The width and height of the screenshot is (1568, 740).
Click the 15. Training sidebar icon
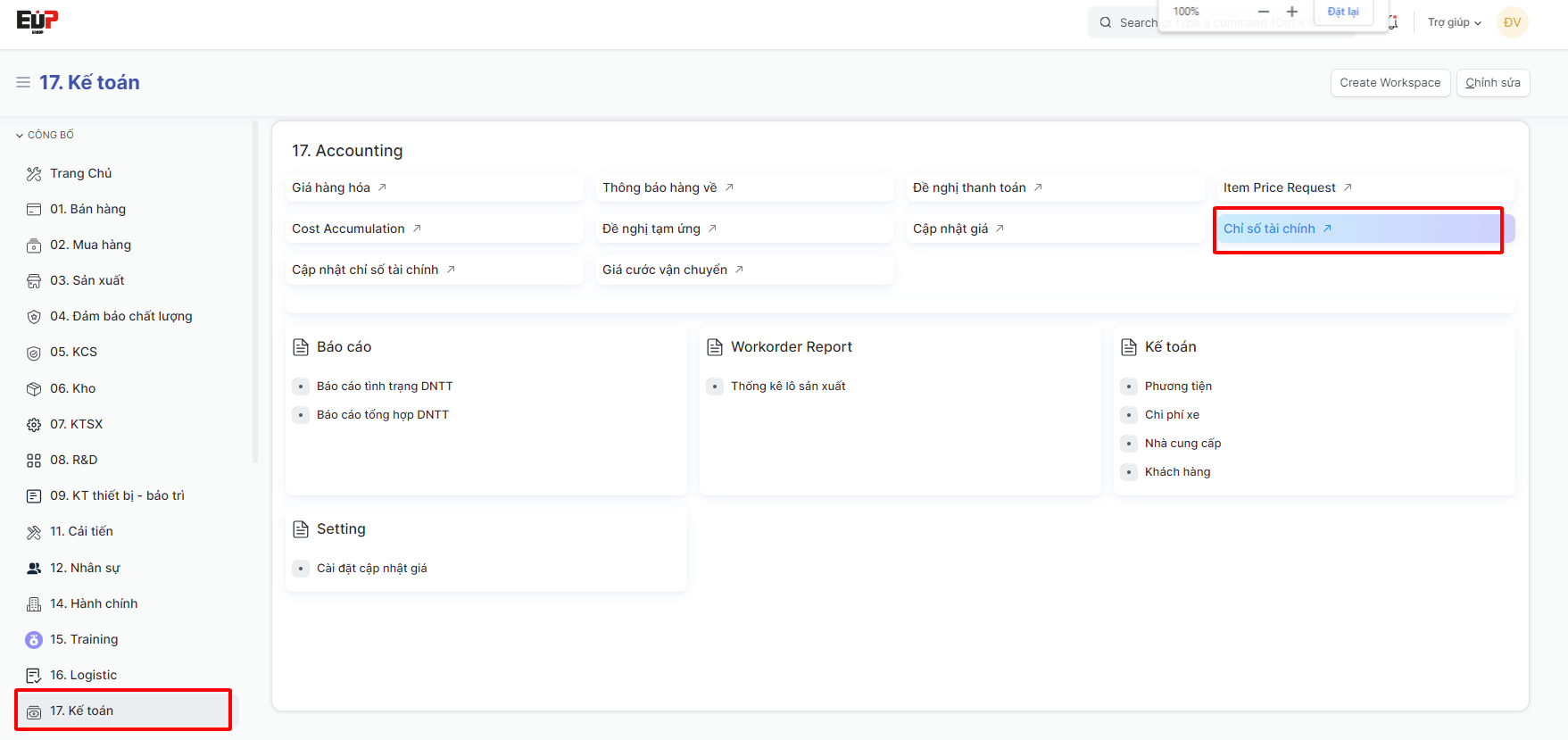tap(34, 640)
